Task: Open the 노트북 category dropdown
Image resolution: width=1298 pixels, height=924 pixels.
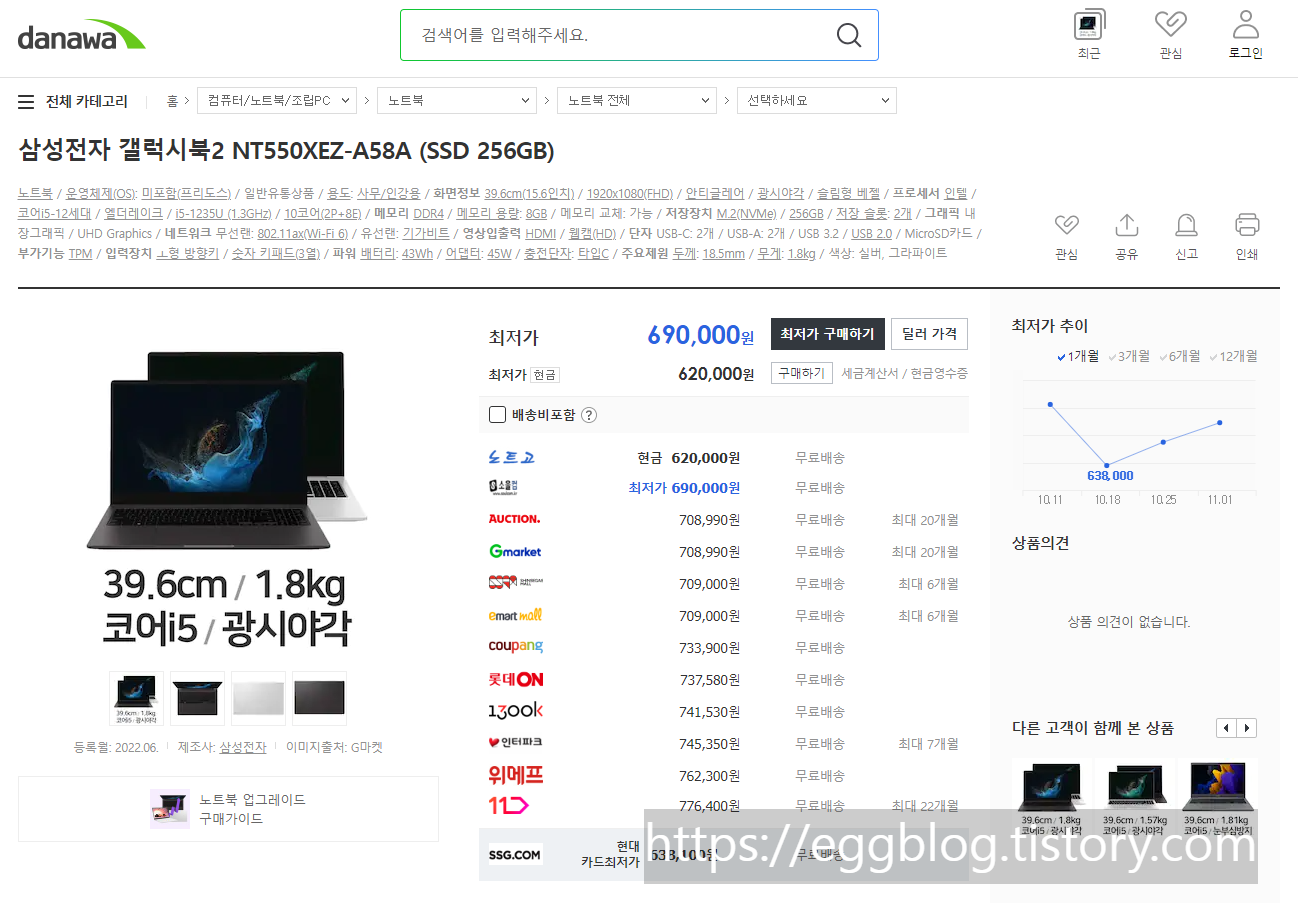Action: point(457,101)
